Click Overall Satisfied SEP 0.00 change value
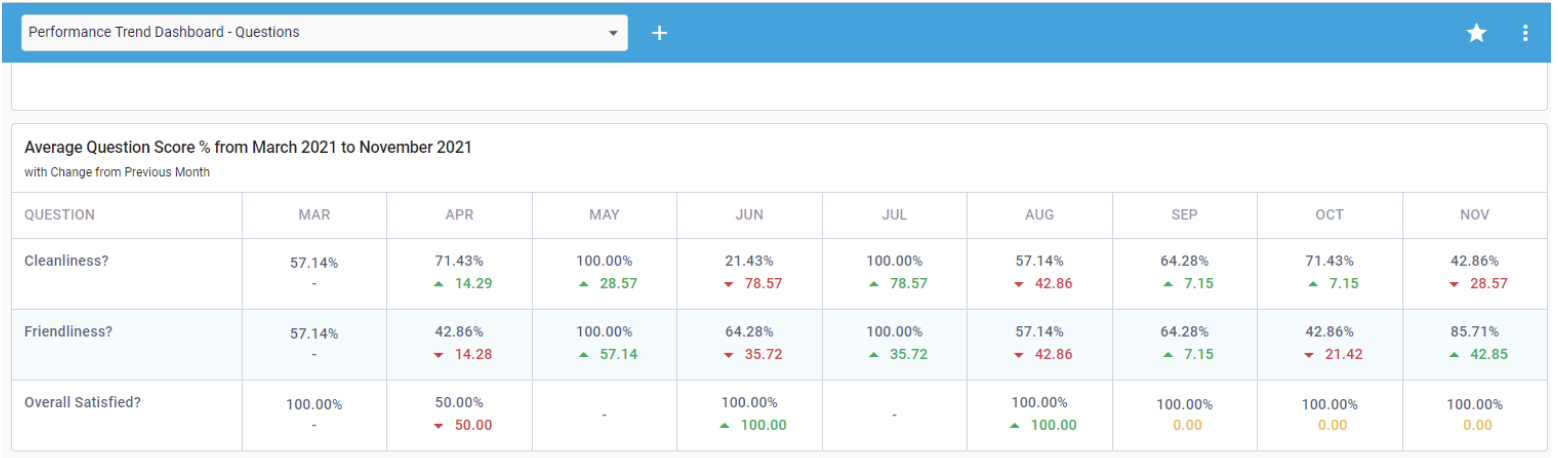 pyautogui.click(x=1185, y=426)
